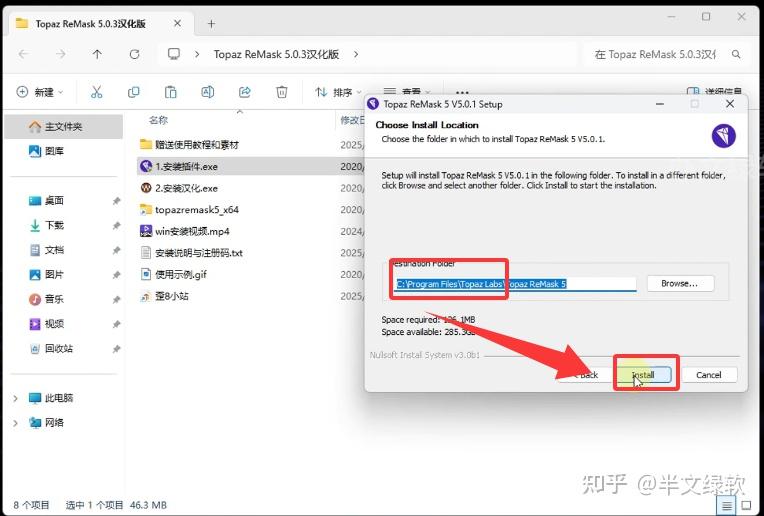
Task: Go back with the Explorer back arrow
Action: [23, 54]
